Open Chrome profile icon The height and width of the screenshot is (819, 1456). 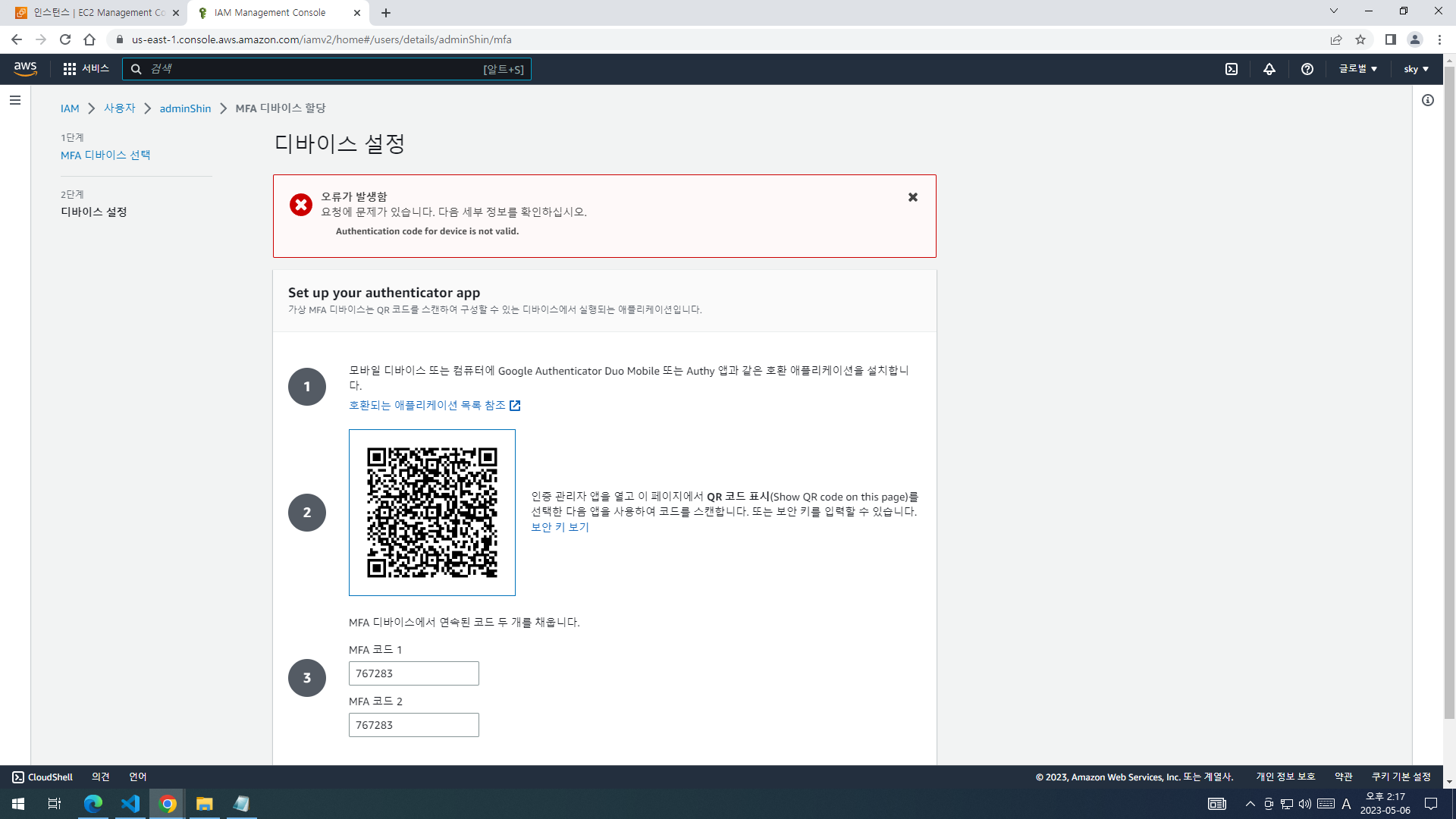pyautogui.click(x=1415, y=39)
